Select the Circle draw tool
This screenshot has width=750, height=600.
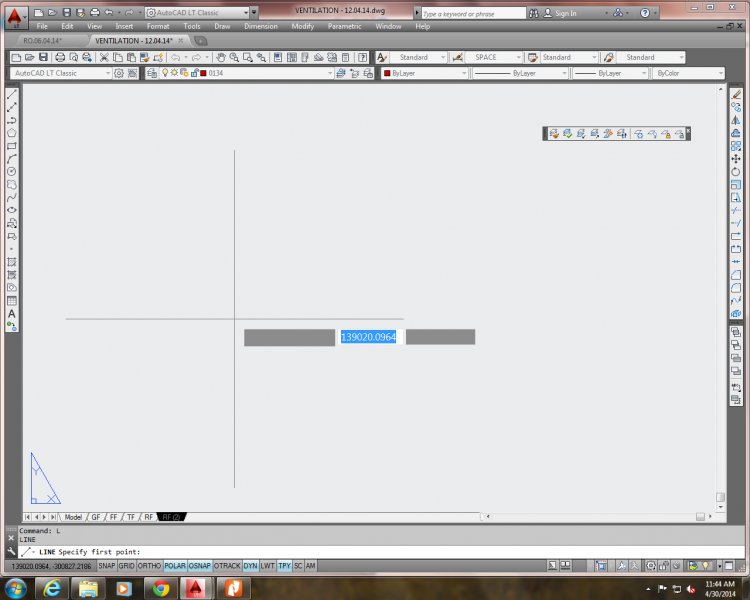(11, 172)
